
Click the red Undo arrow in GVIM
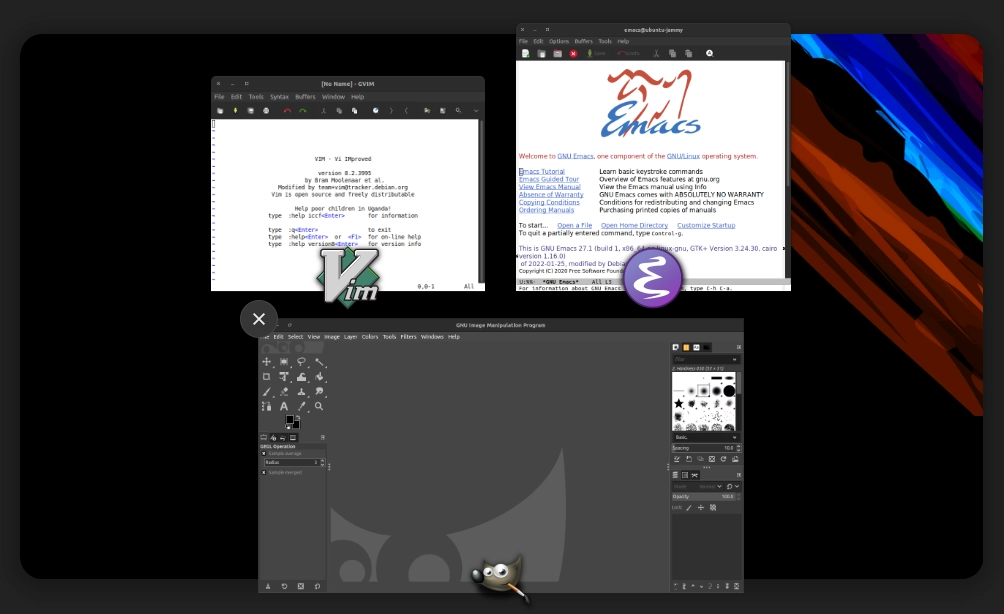click(287, 111)
